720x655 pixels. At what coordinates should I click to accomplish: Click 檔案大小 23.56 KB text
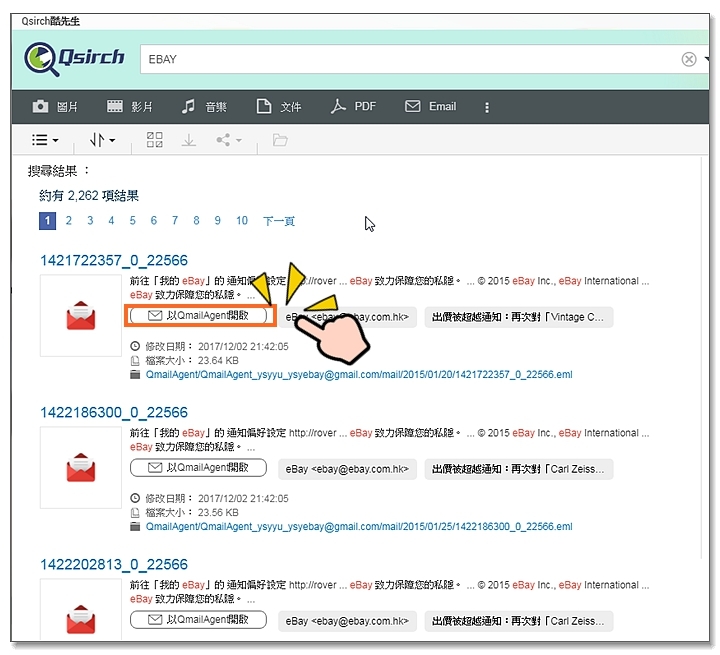[x=192, y=513]
